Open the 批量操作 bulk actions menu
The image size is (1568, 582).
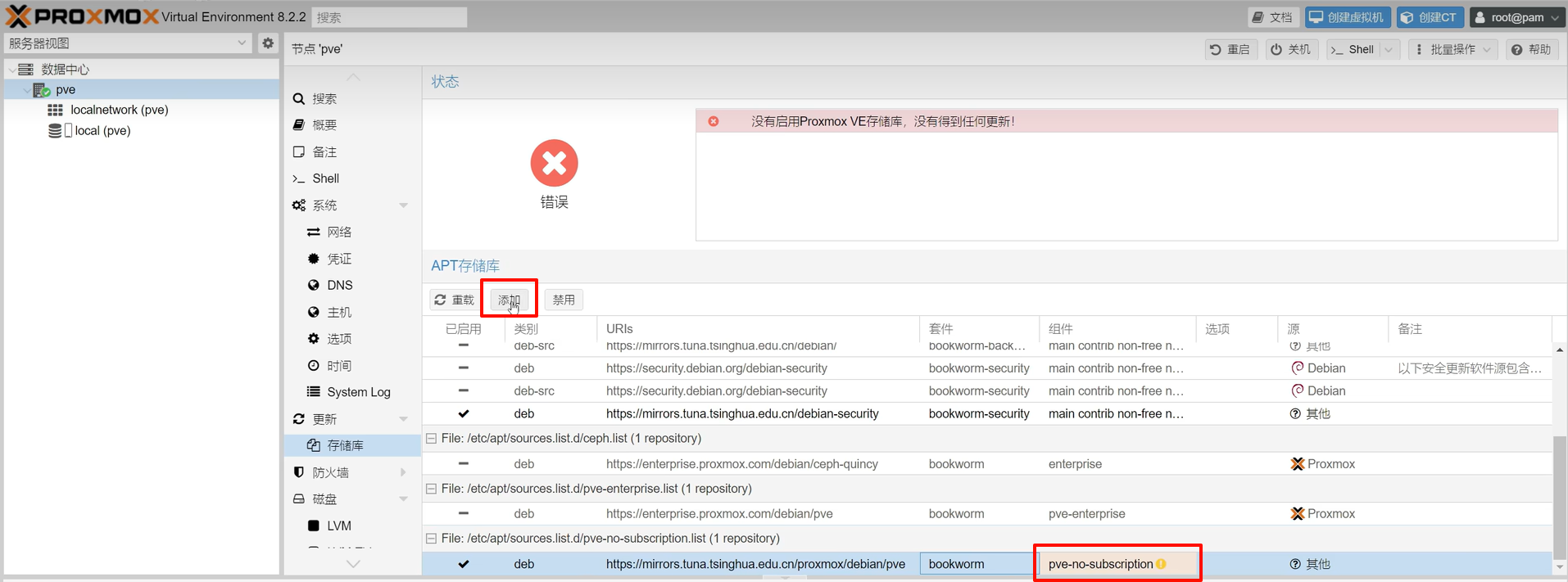[x=1452, y=50]
